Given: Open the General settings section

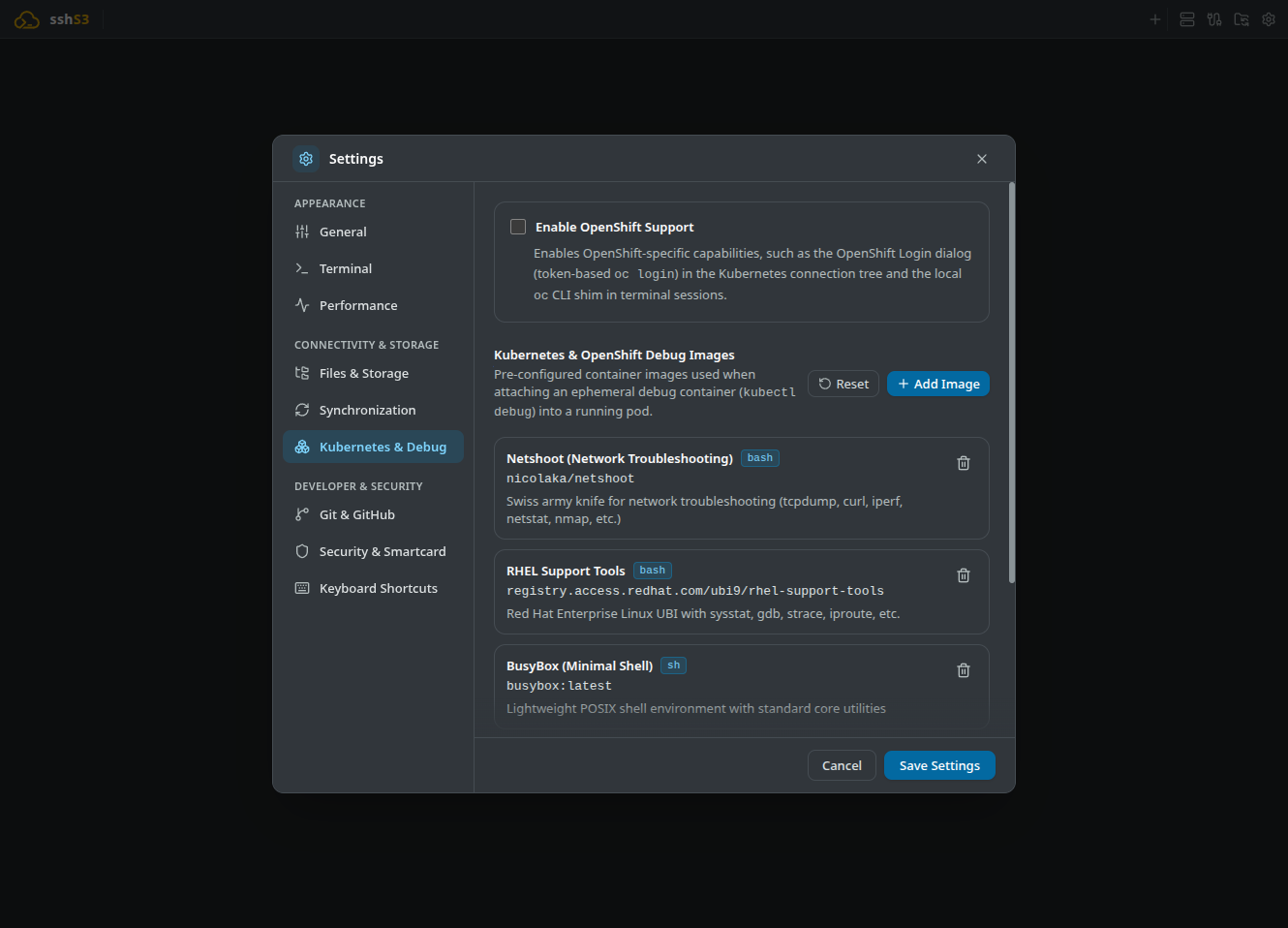Looking at the screenshot, I should coord(373,232).
